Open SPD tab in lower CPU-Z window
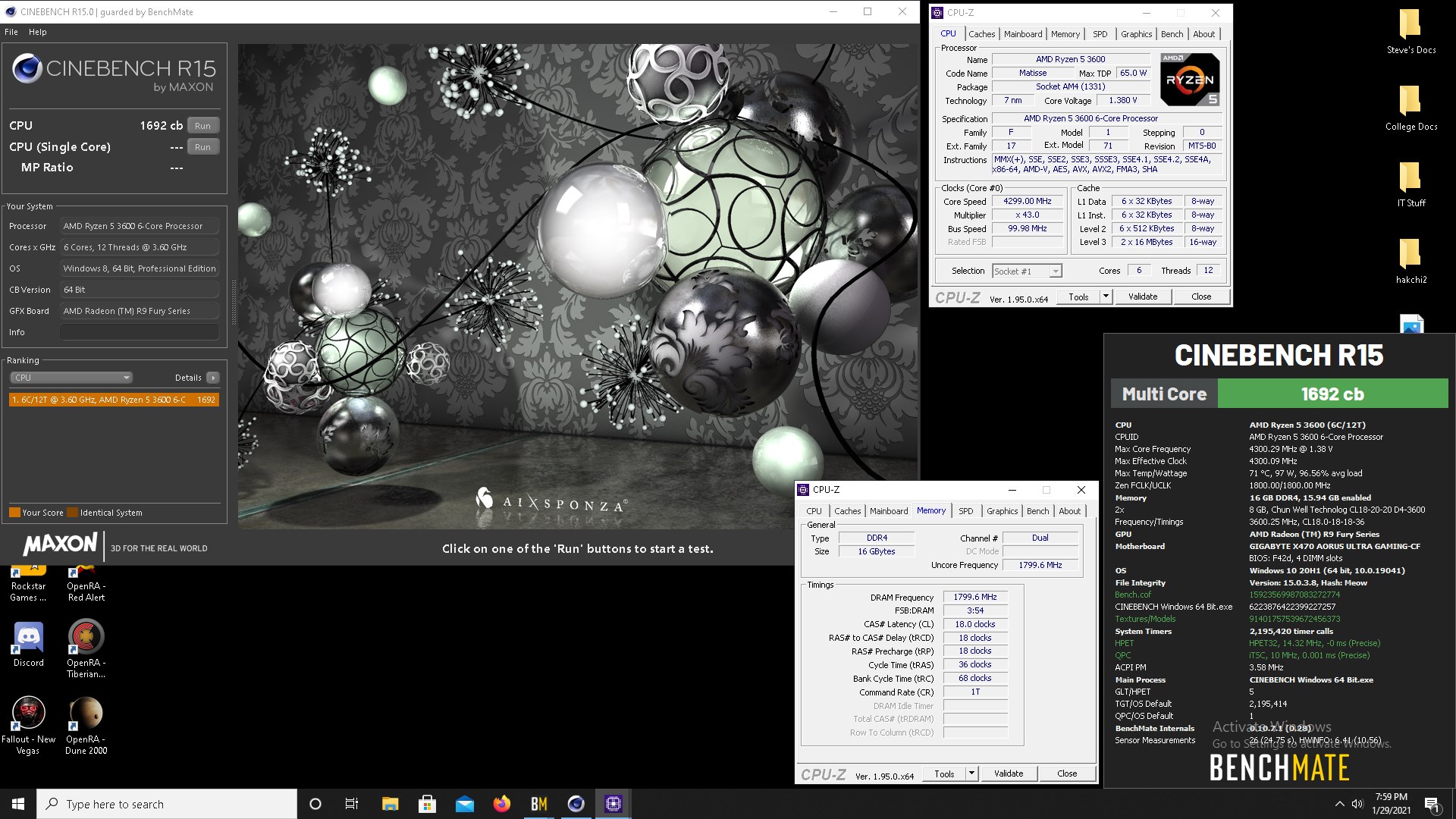1456x819 pixels. point(965,511)
